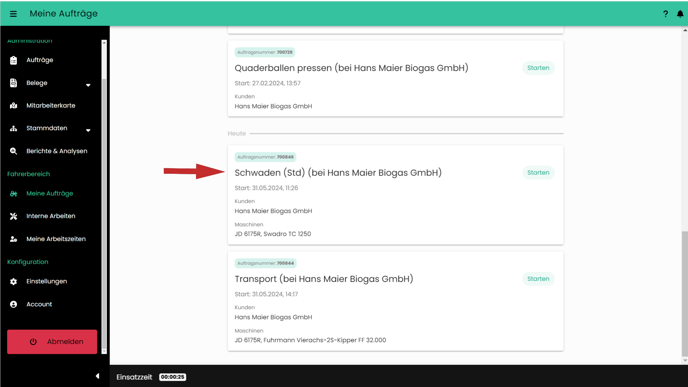Click order number badge 700729
This screenshot has height=387, width=688.
[265, 52]
